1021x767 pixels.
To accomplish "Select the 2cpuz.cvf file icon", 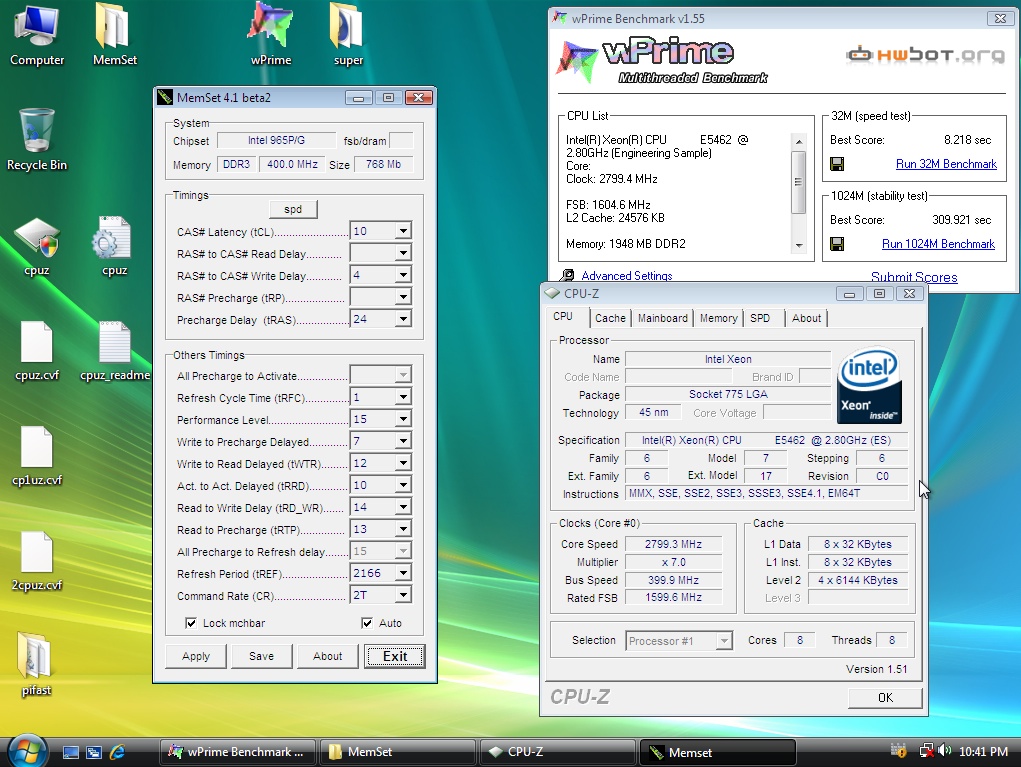I will point(37,561).
